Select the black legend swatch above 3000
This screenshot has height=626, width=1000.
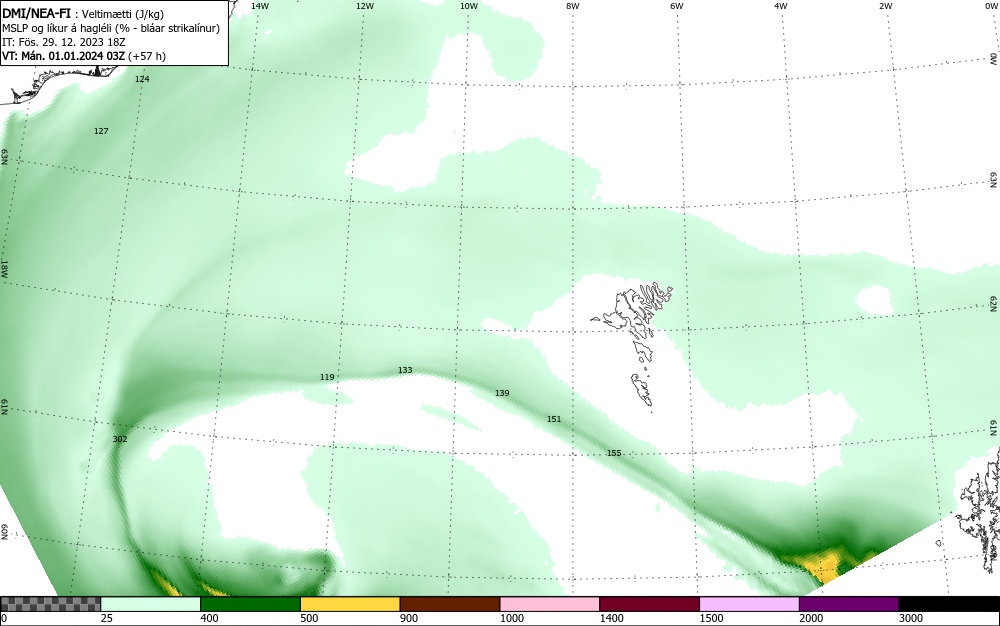click(949, 604)
